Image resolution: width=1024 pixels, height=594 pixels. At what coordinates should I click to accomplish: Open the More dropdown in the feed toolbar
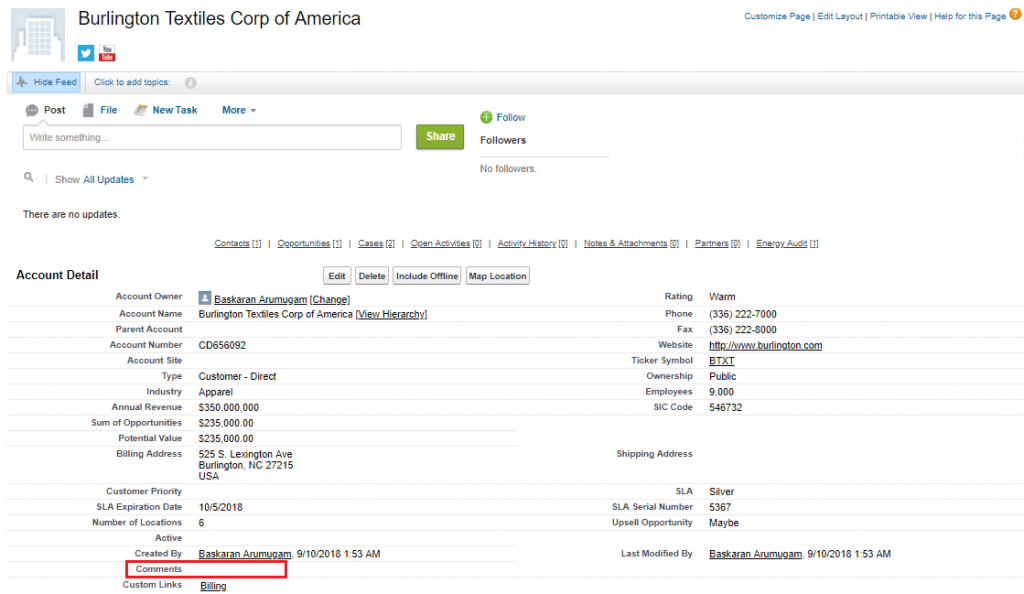pos(238,110)
